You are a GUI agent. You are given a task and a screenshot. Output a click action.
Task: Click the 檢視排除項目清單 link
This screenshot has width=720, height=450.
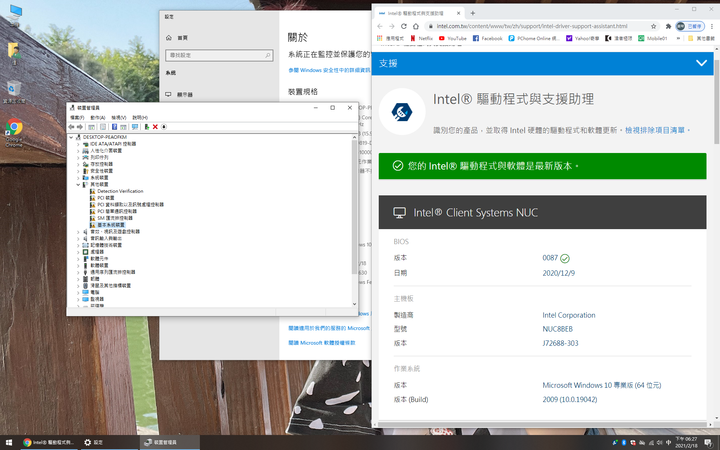[x=655, y=130]
